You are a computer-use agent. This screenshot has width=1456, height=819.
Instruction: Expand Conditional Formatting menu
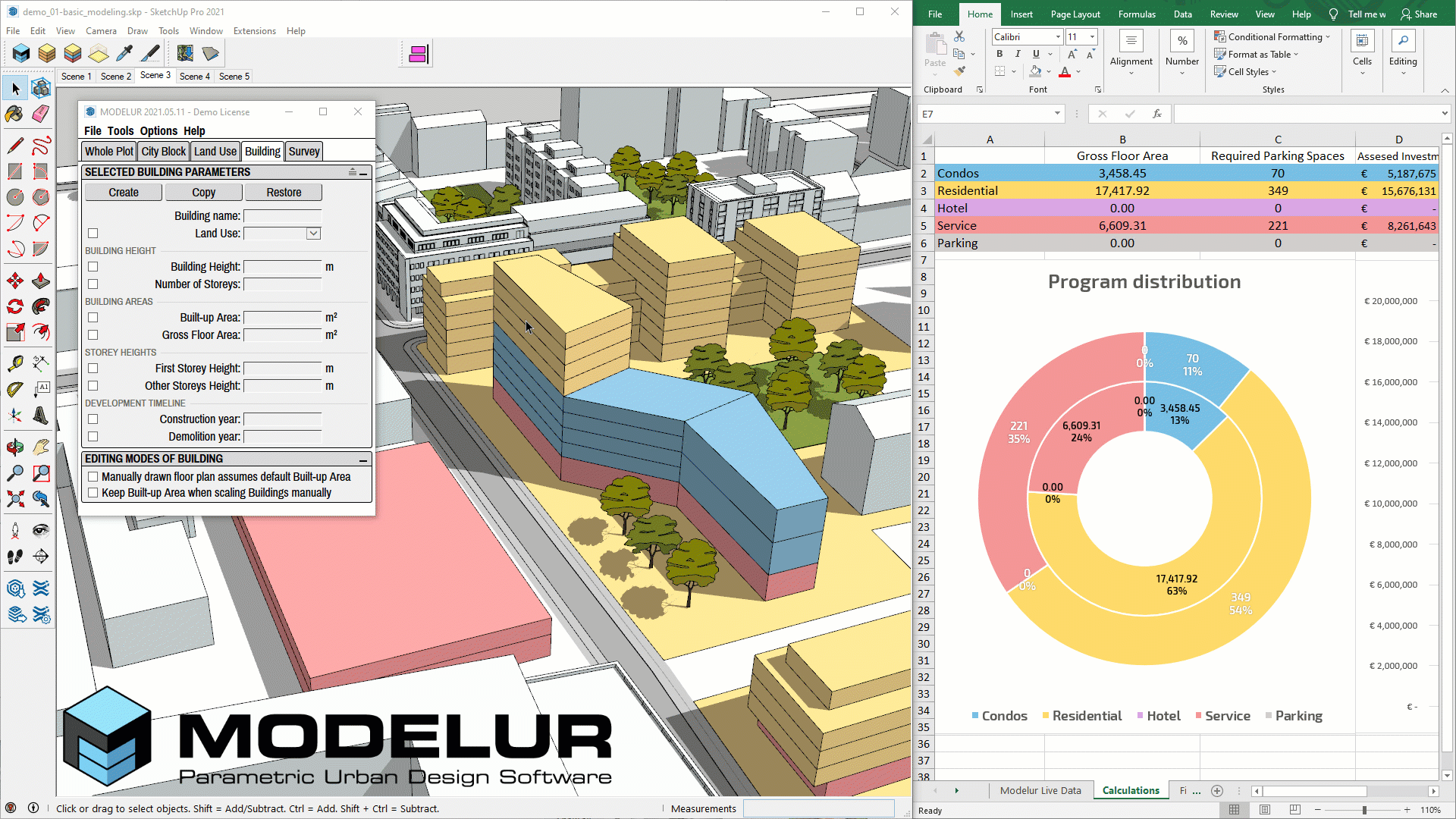1272,36
